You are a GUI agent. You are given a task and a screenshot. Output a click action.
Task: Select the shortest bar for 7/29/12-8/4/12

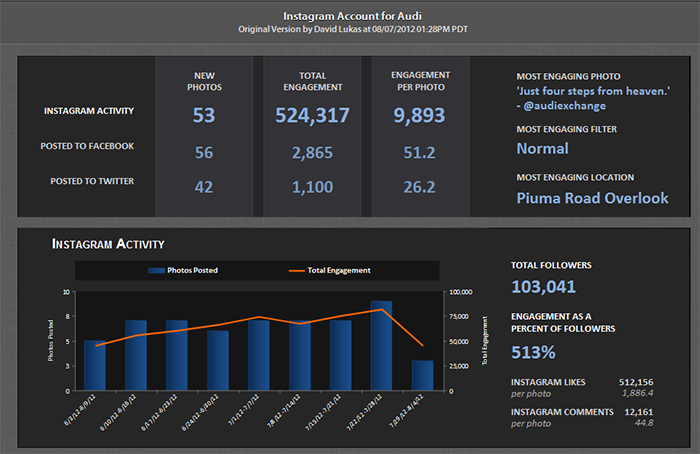click(x=422, y=375)
